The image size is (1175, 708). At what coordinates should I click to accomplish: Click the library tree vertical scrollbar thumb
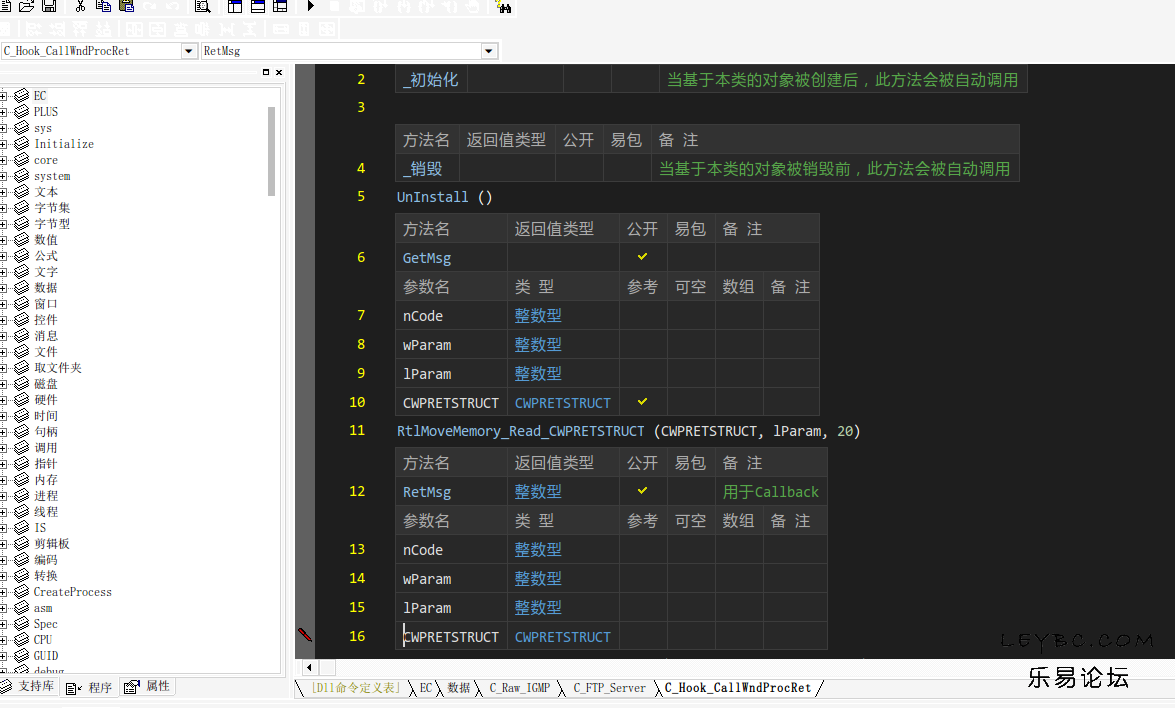pos(271,151)
